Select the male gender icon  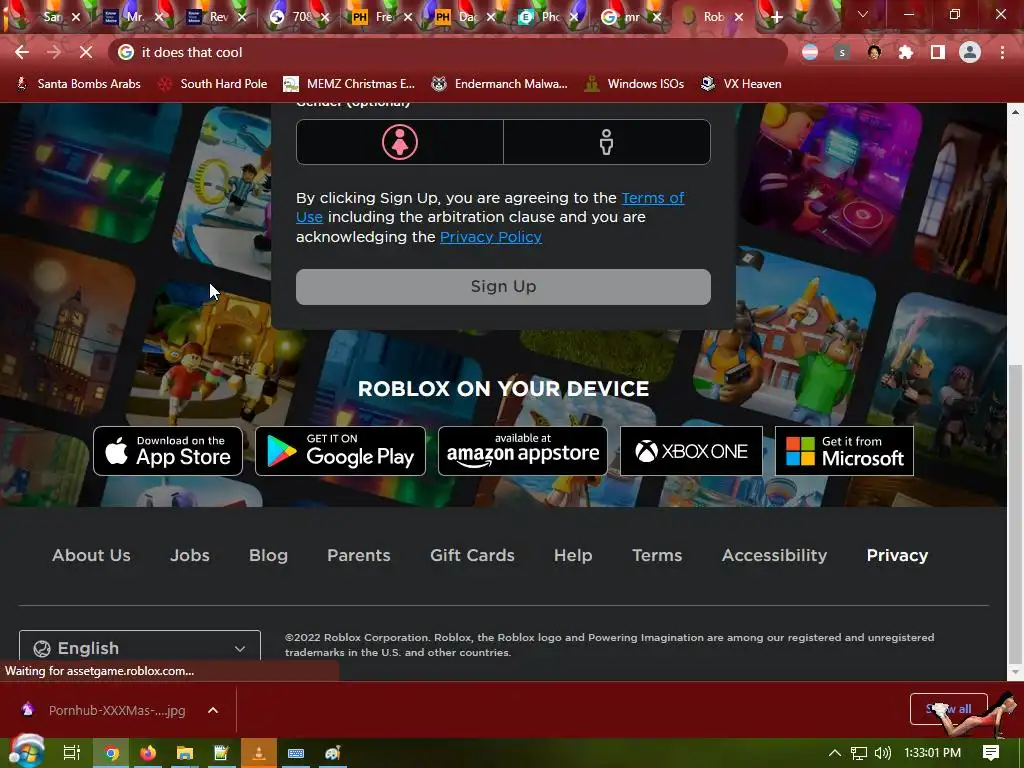(x=606, y=142)
